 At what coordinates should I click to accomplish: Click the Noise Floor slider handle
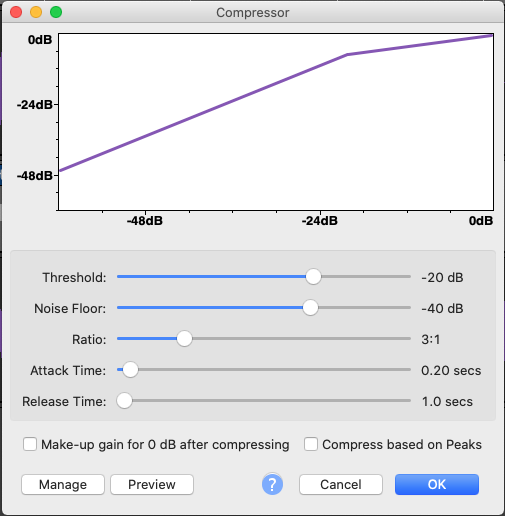pyautogui.click(x=310, y=308)
